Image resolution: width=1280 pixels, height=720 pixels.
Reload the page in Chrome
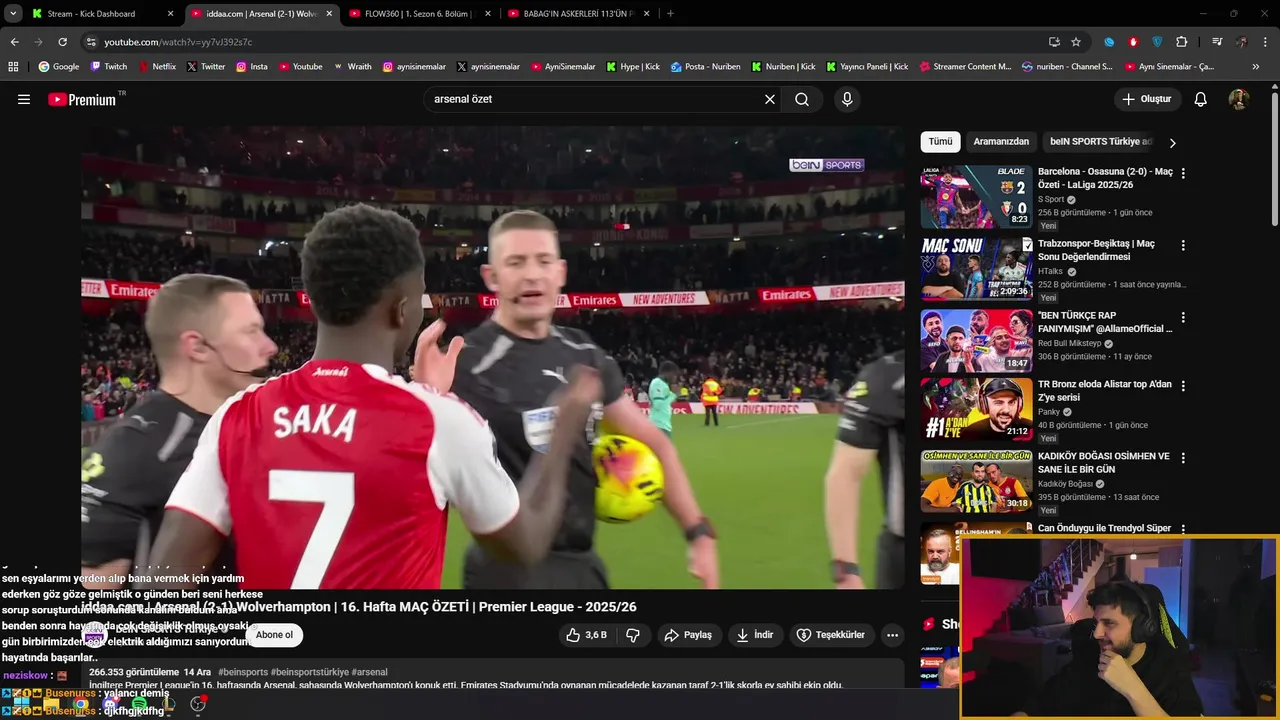point(62,42)
